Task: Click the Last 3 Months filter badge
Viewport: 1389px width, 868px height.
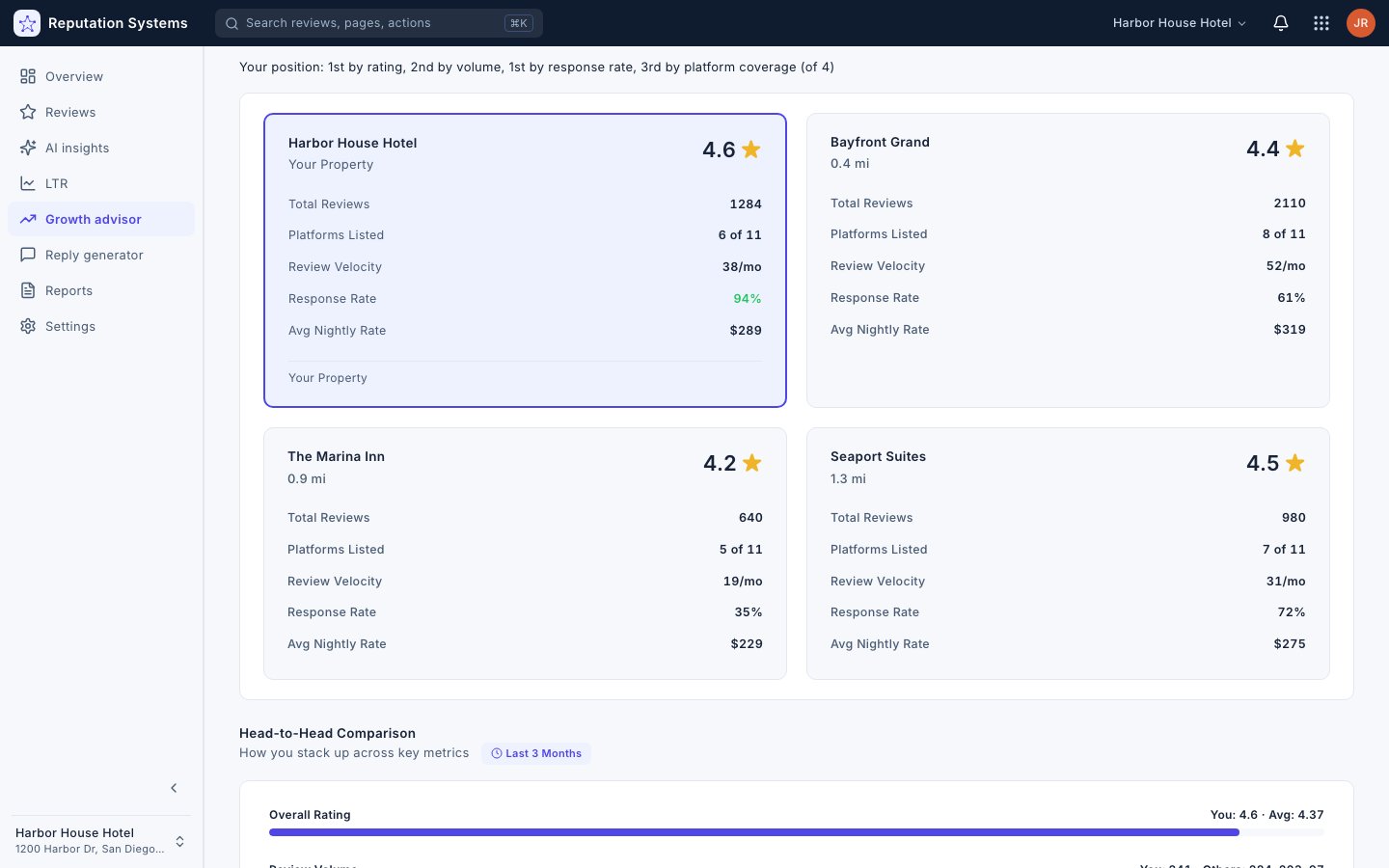Action: point(536,753)
